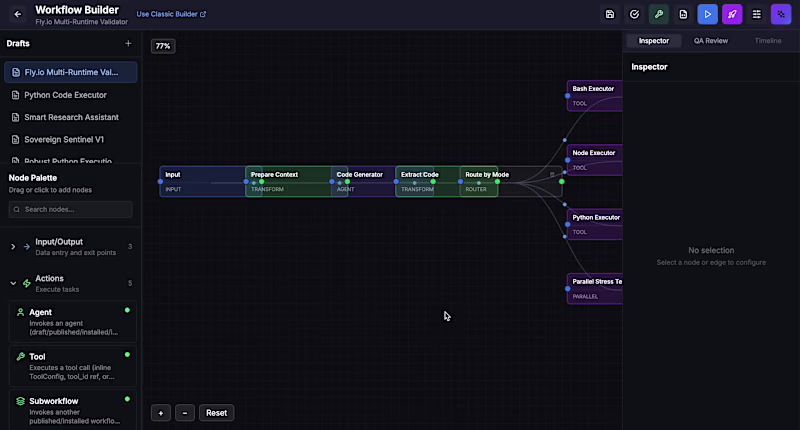
Task: Add an Agent node from the palette
Action: (72, 321)
